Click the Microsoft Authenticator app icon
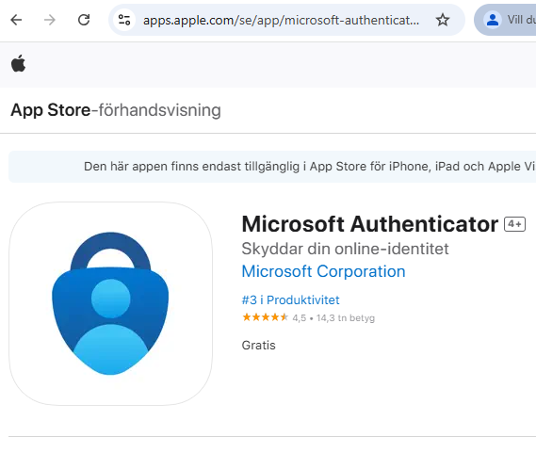Image resolution: width=536 pixels, height=454 pixels. 110,304
